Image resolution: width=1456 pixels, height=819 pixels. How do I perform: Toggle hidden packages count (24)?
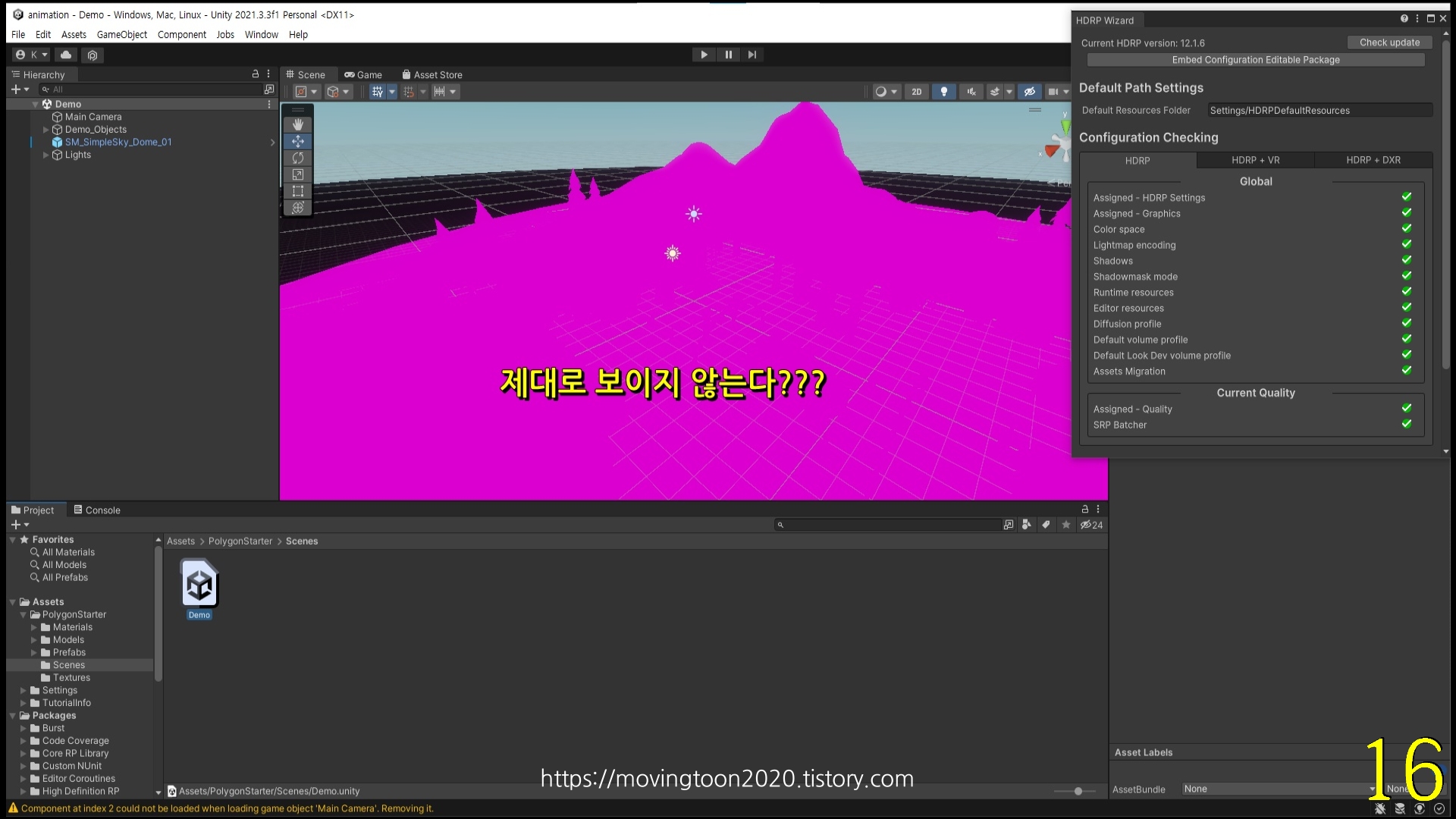[1092, 525]
